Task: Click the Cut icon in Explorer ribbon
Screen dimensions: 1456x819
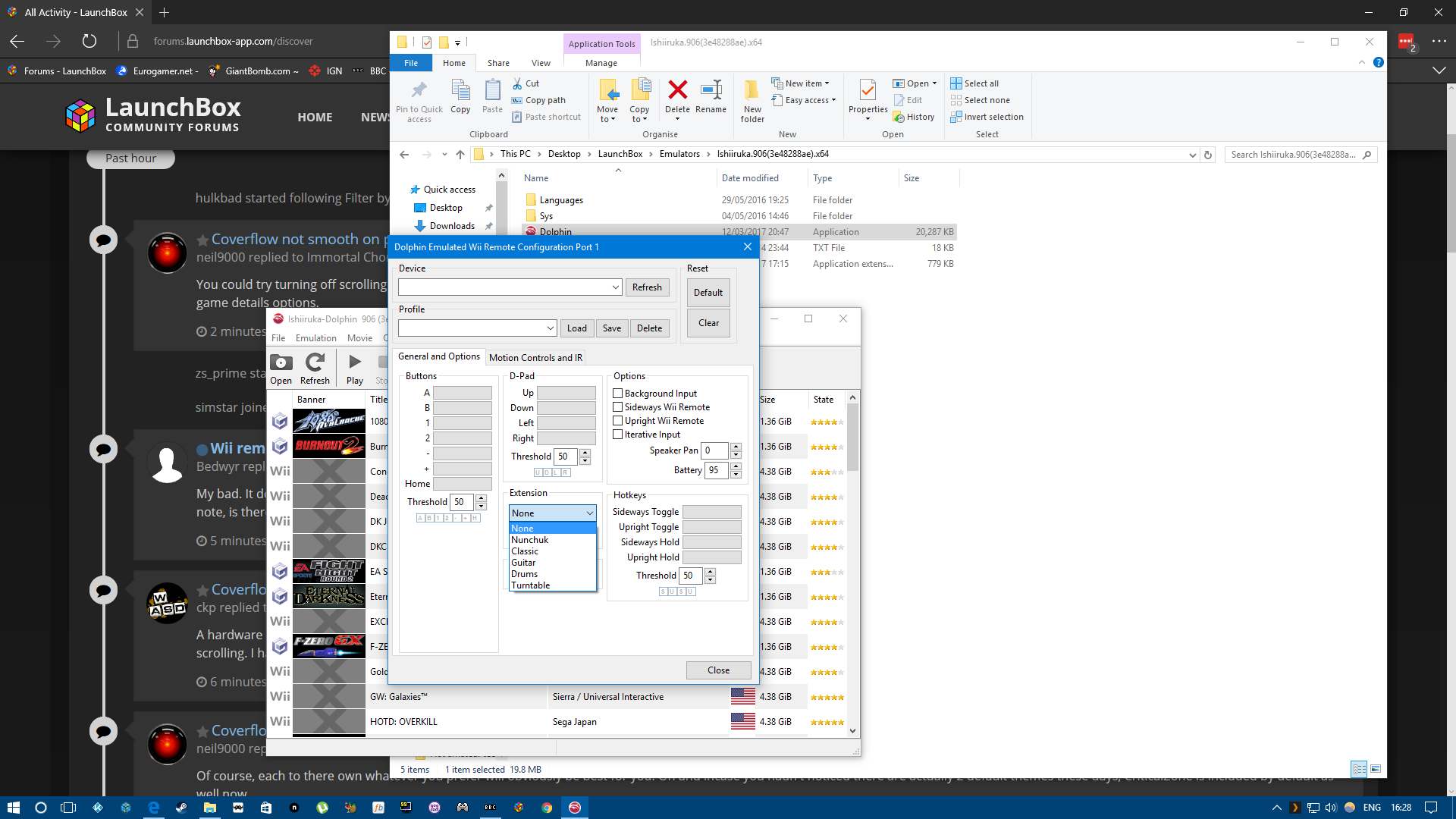Action: 517,83
